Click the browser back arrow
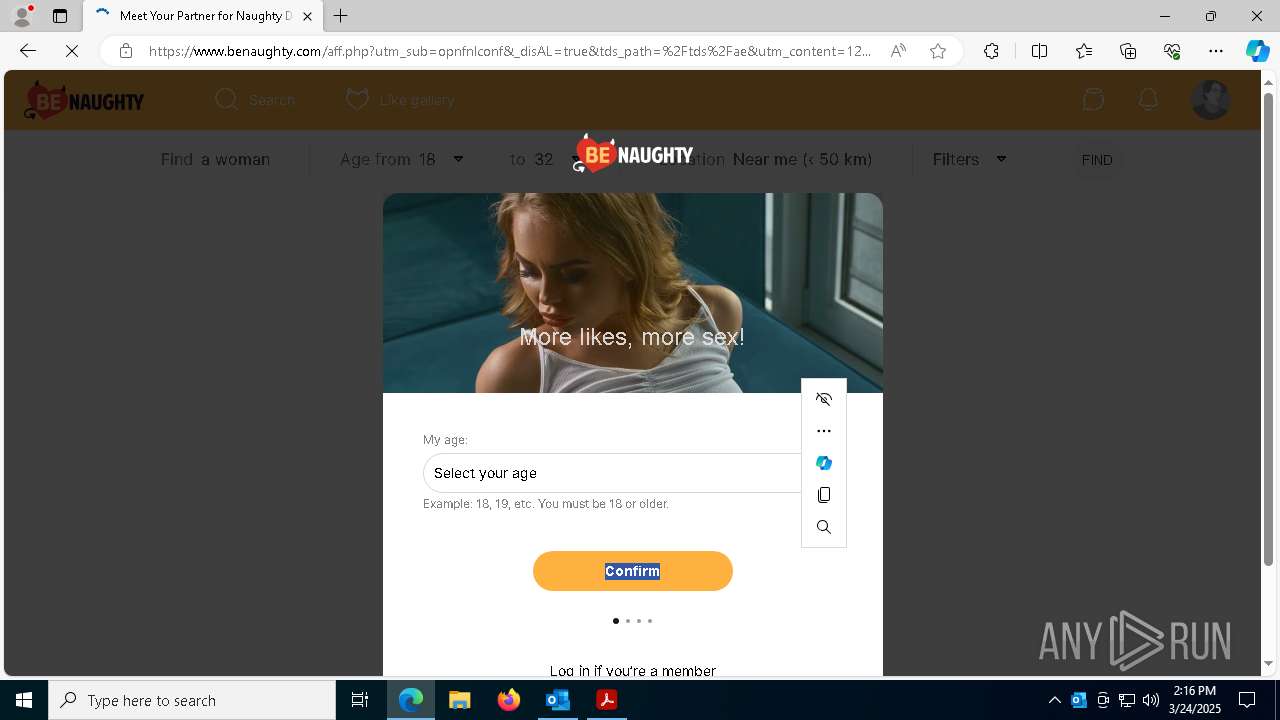This screenshot has height=720, width=1280. tap(28, 51)
